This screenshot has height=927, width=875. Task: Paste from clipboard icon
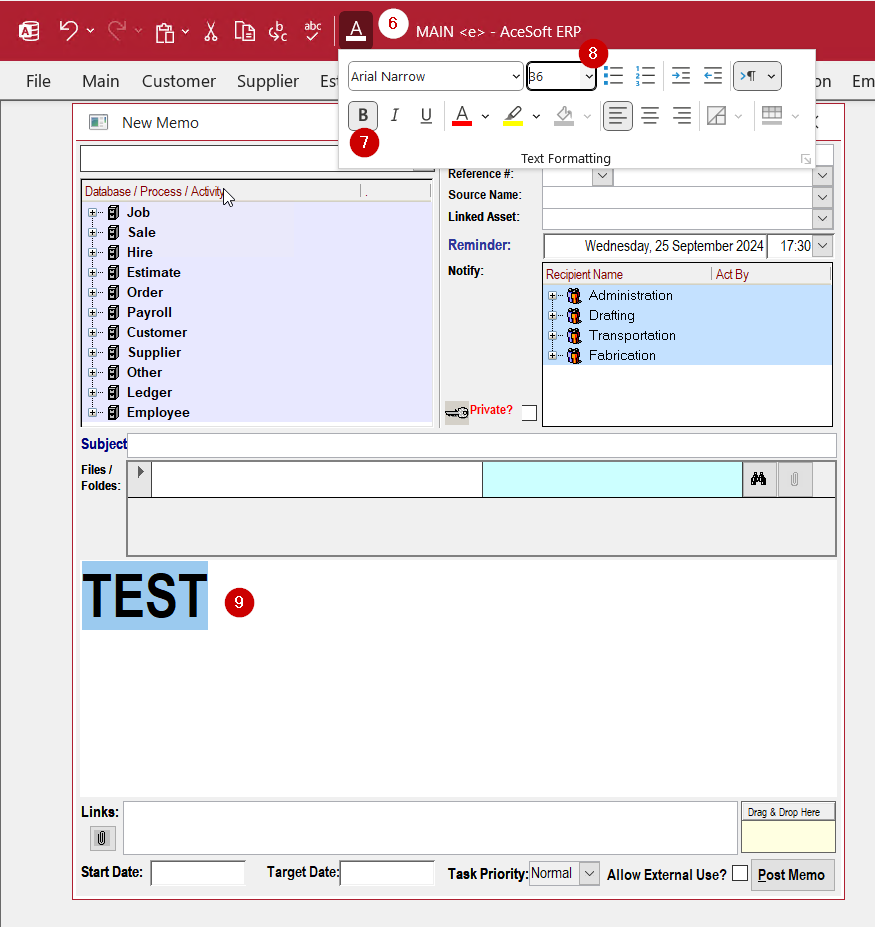tap(165, 32)
